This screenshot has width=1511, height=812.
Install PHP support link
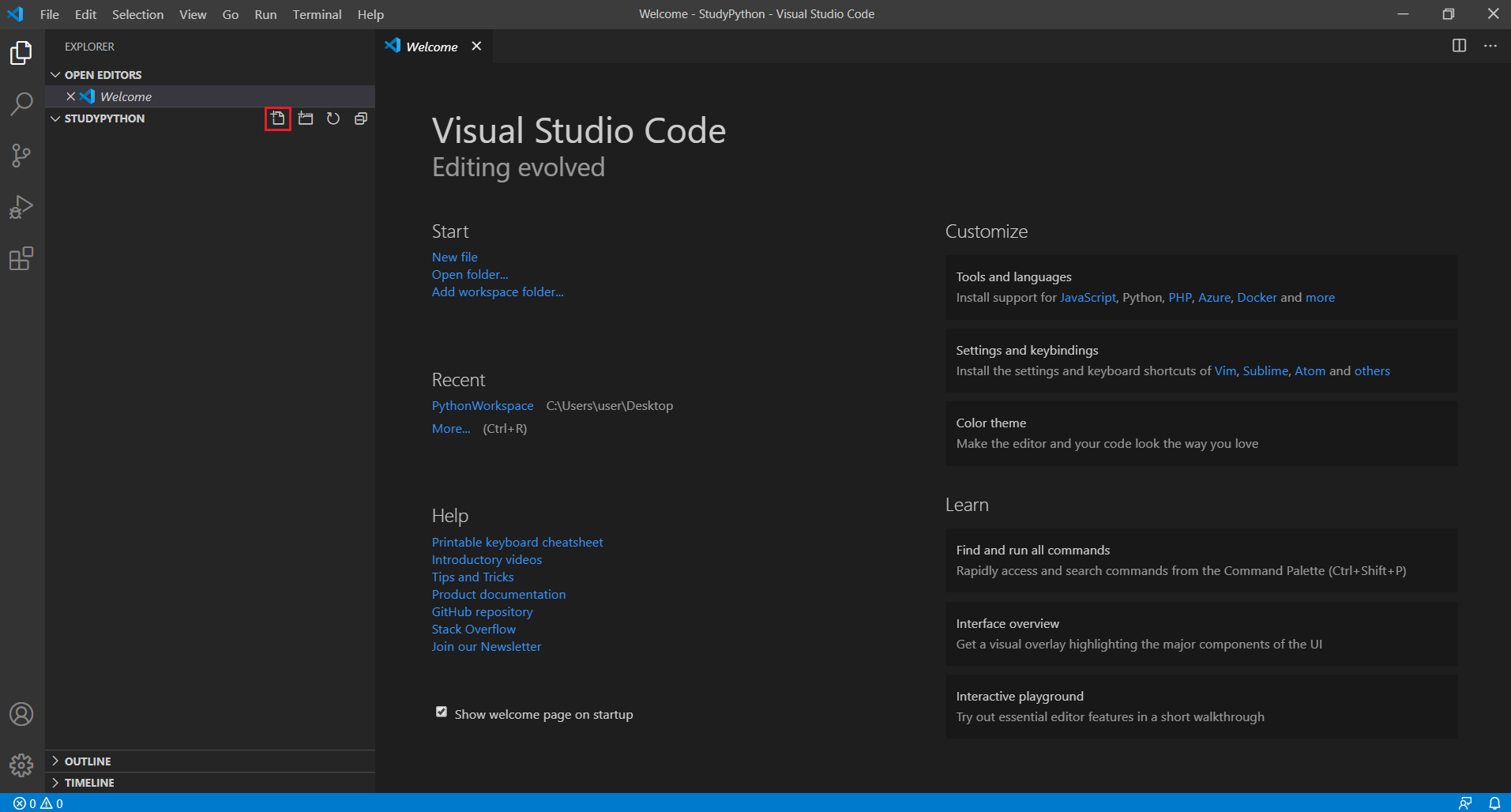coord(1180,298)
